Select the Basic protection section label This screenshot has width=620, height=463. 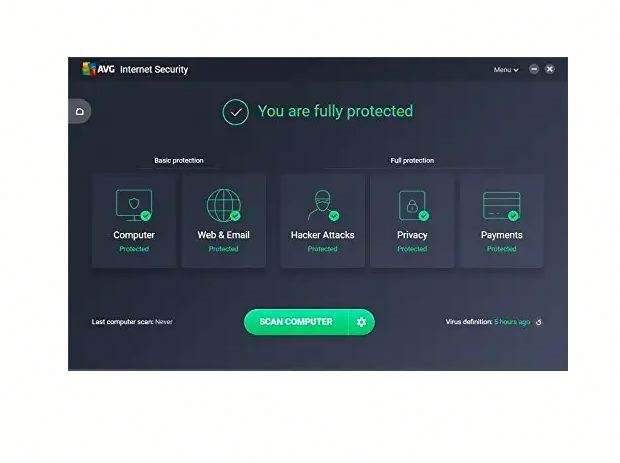(x=179, y=161)
